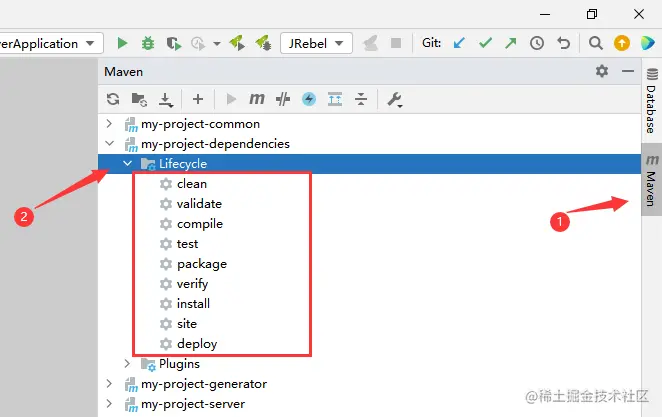The image size is (662, 417).
Task: Click the orange update arrow icon
Action: 622,43
